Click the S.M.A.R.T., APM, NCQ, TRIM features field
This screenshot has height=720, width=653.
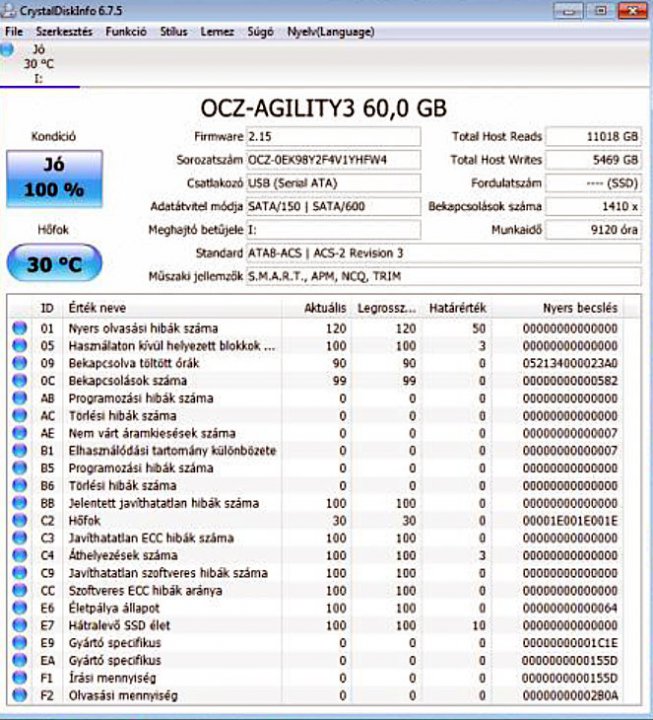pos(443,276)
